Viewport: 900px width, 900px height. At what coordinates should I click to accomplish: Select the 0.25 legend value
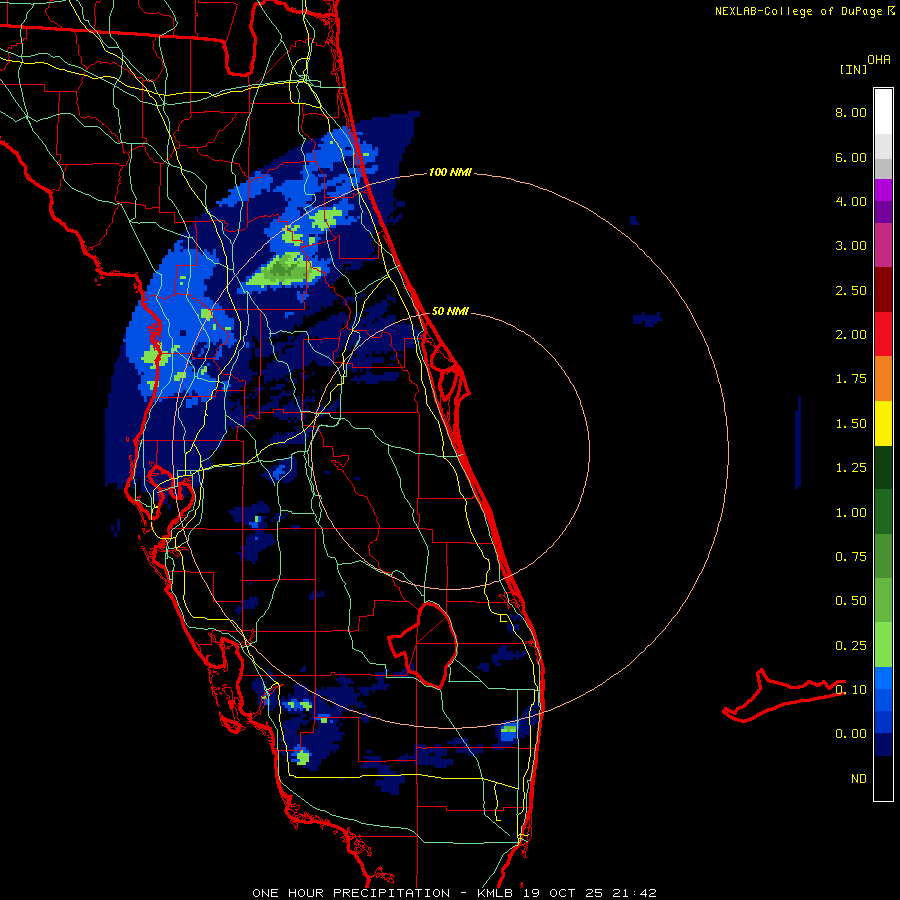click(x=851, y=646)
